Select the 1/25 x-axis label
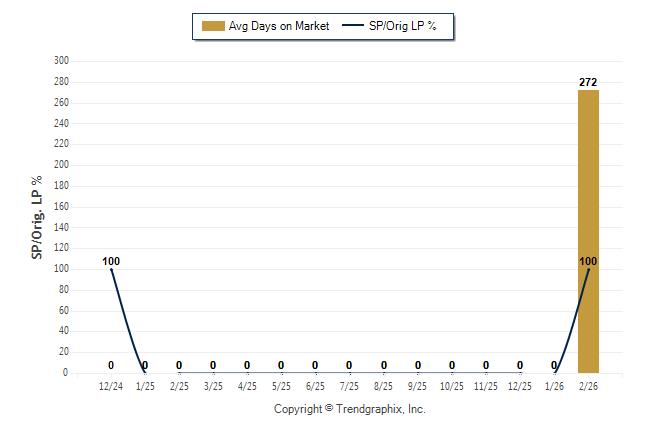 (x=145, y=387)
